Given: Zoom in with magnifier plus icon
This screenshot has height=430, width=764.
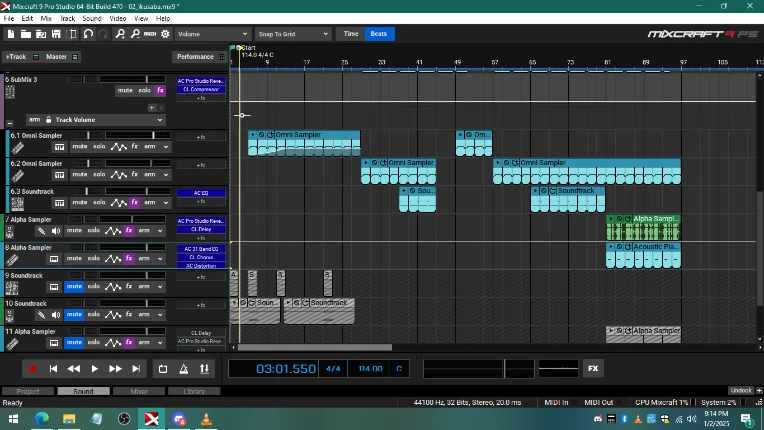Looking at the screenshot, I should (120, 34).
